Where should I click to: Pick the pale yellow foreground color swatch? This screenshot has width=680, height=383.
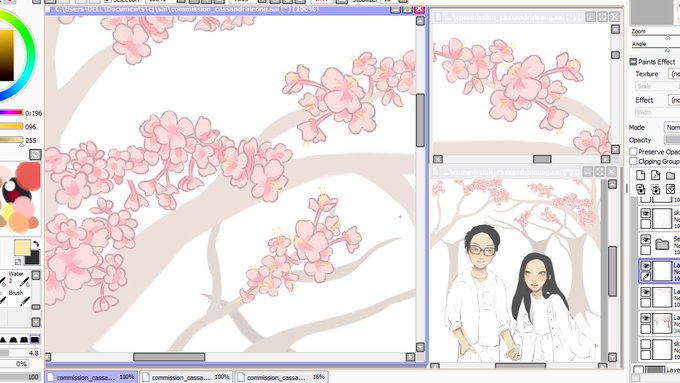pos(22,247)
